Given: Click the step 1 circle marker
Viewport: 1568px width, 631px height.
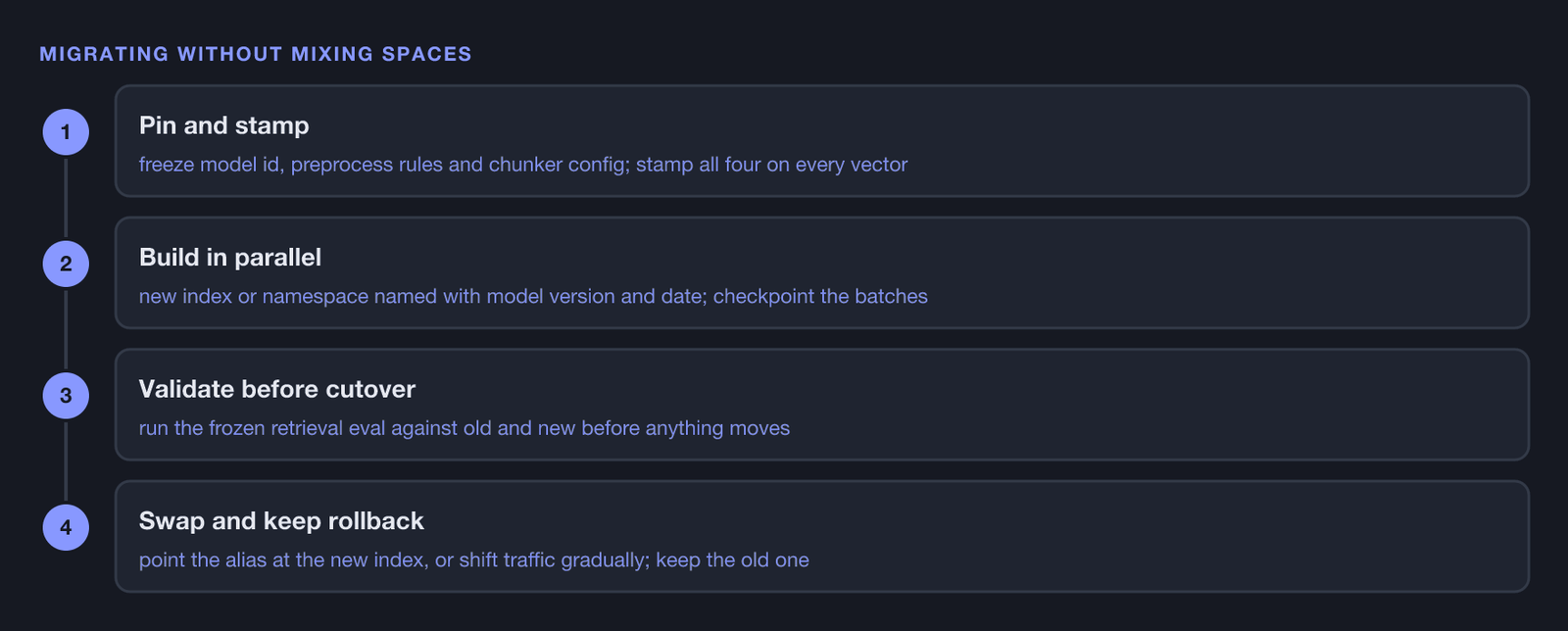Looking at the screenshot, I should click(x=66, y=132).
